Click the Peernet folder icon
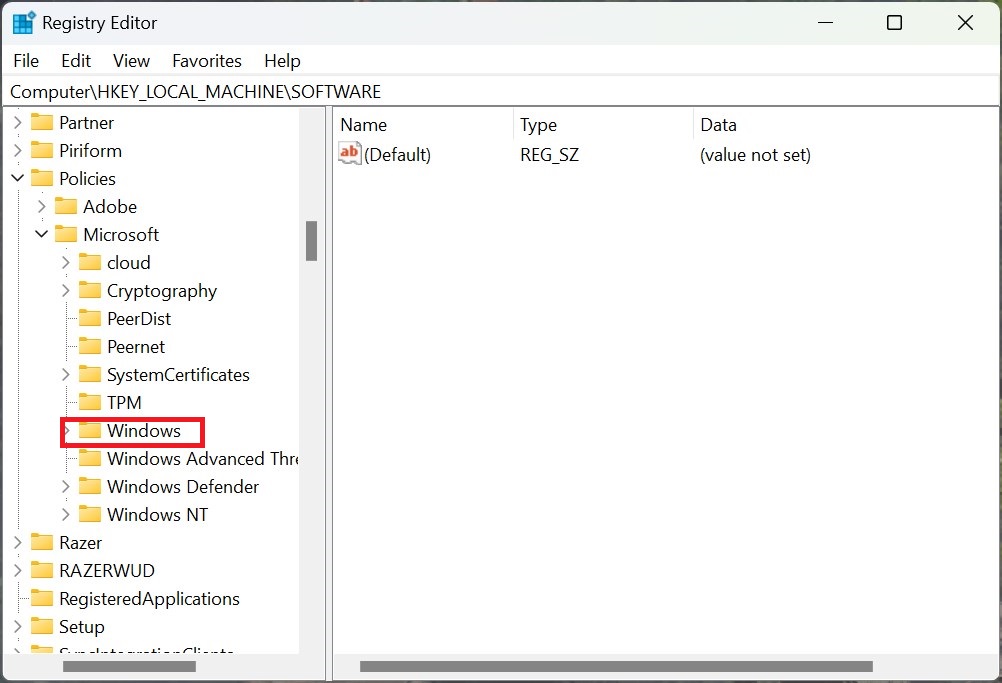1002x683 pixels. [x=90, y=346]
